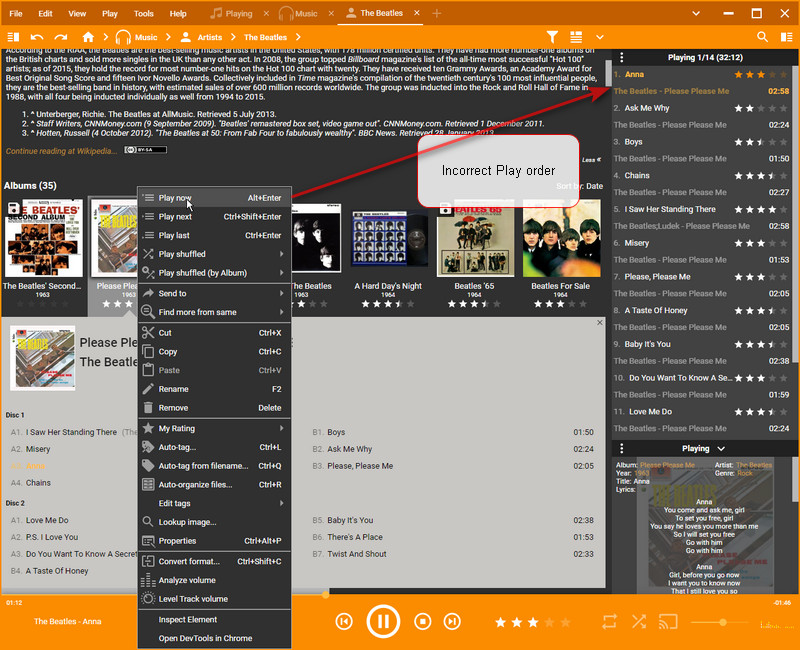800x650 pixels.
Task: Toggle repeat in the player bar
Action: [x=609, y=621]
